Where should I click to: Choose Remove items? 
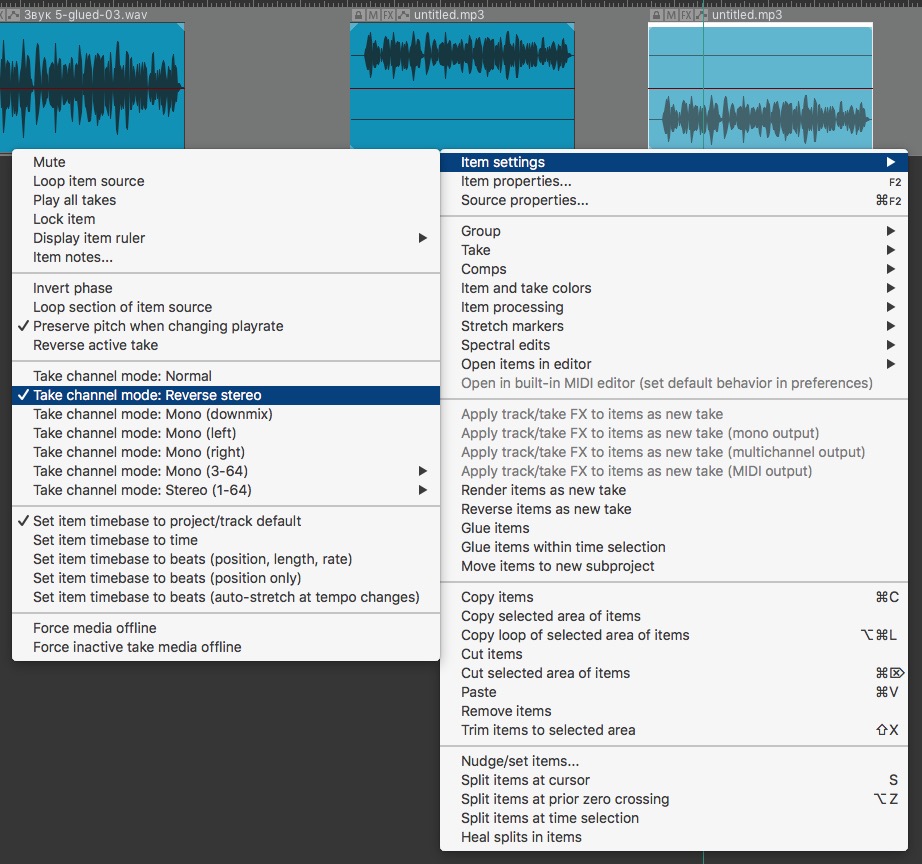[x=674, y=711]
